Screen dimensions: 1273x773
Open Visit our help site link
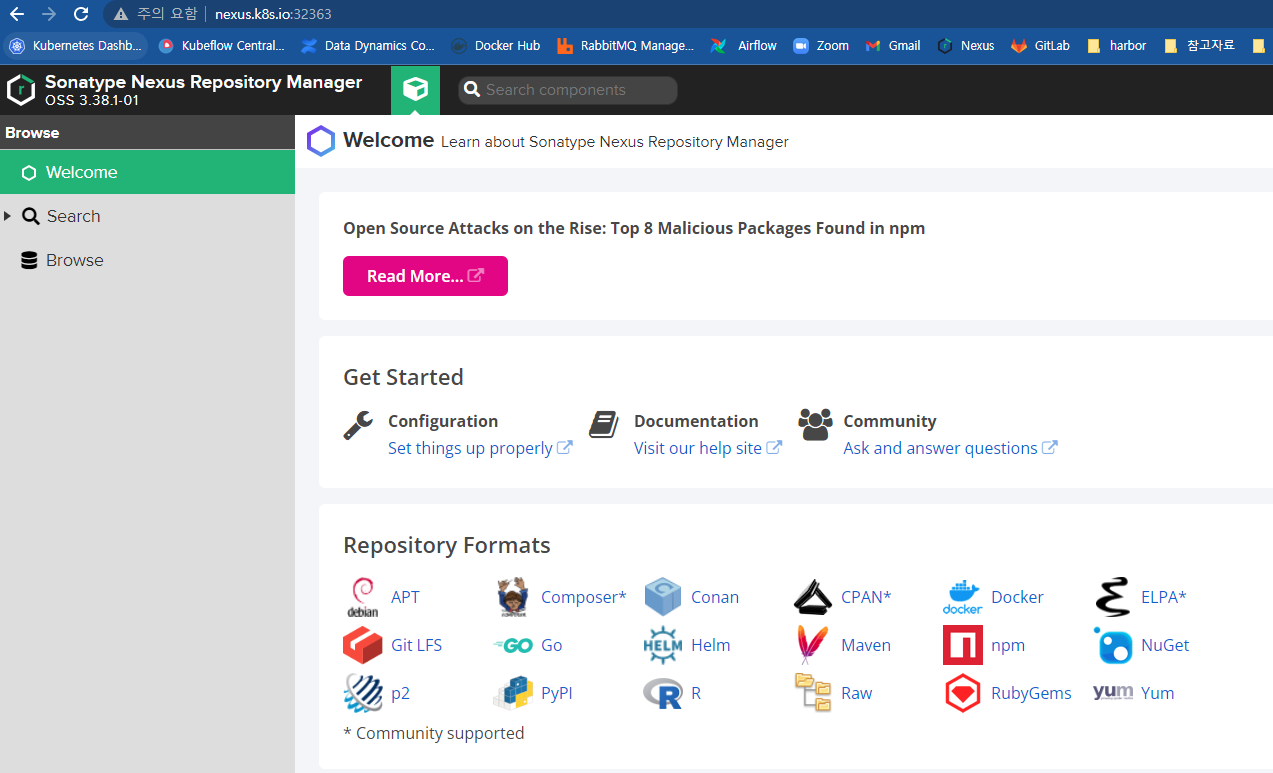pos(708,448)
